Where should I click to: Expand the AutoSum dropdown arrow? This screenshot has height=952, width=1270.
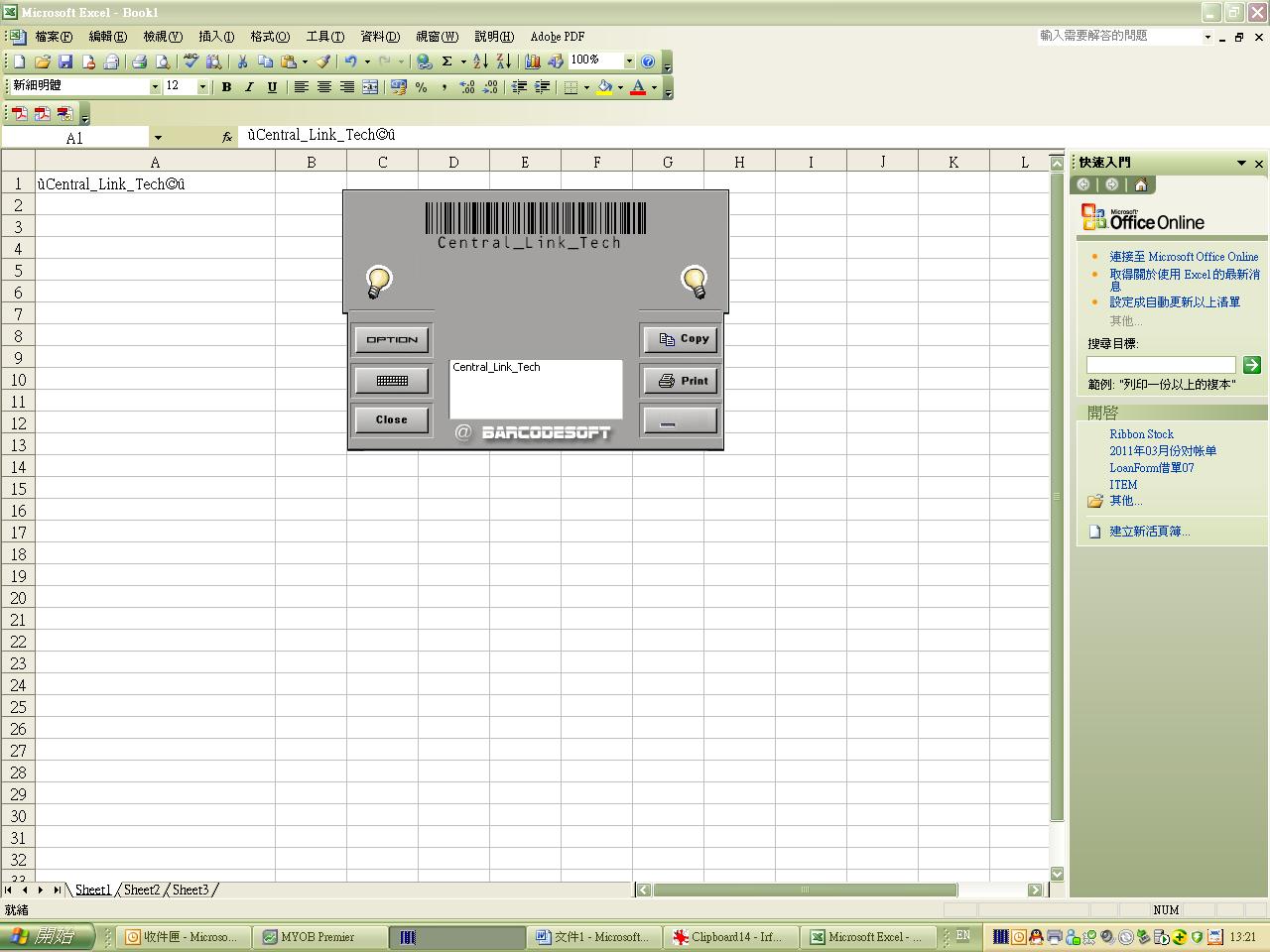pyautogui.click(x=462, y=61)
